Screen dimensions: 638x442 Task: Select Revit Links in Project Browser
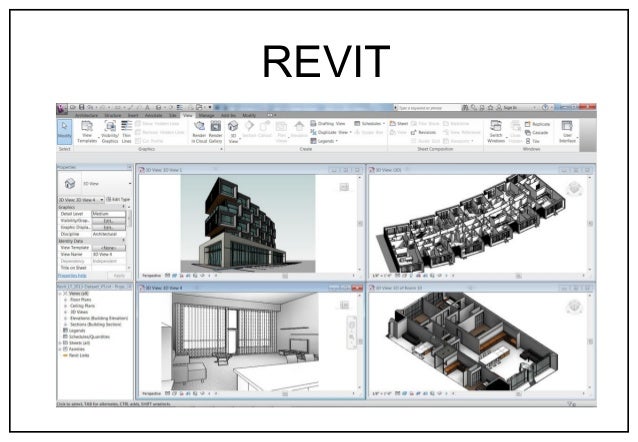pyautogui.click(x=79, y=355)
